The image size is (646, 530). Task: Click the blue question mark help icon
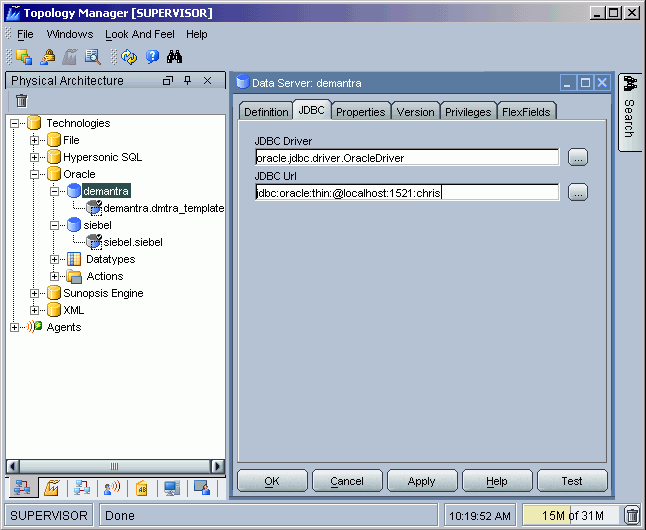152,57
